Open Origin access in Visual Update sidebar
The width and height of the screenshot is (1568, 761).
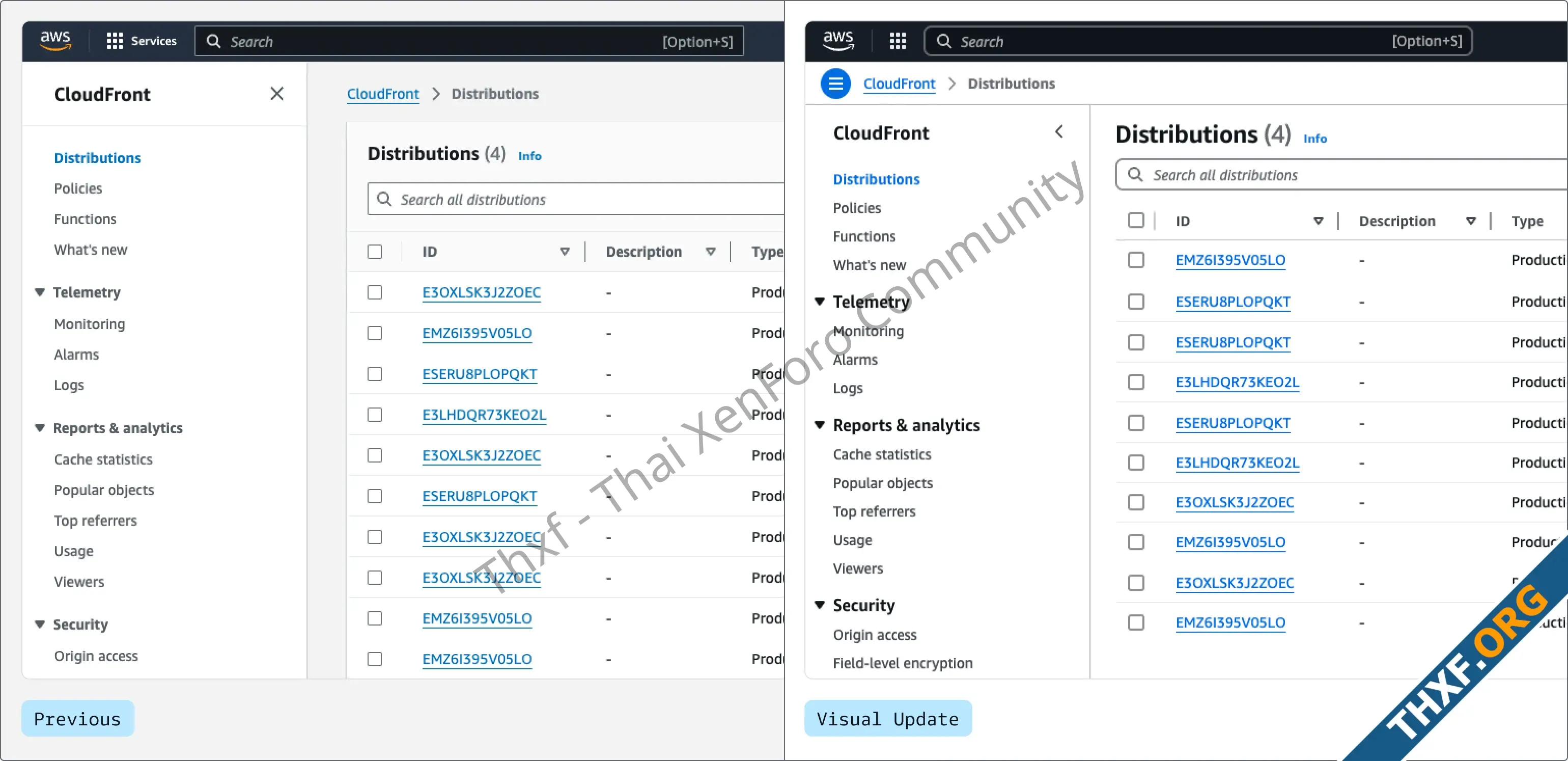(875, 634)
